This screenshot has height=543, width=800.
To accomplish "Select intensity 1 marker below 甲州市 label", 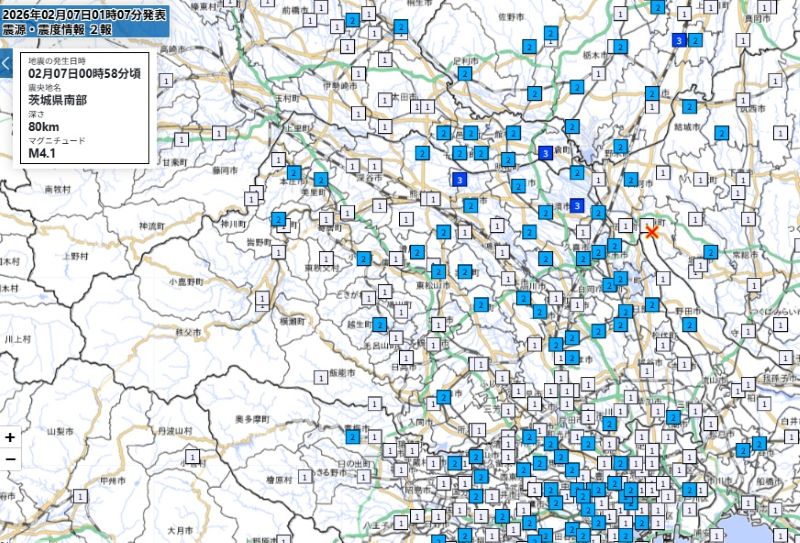I will click(80, 496).
